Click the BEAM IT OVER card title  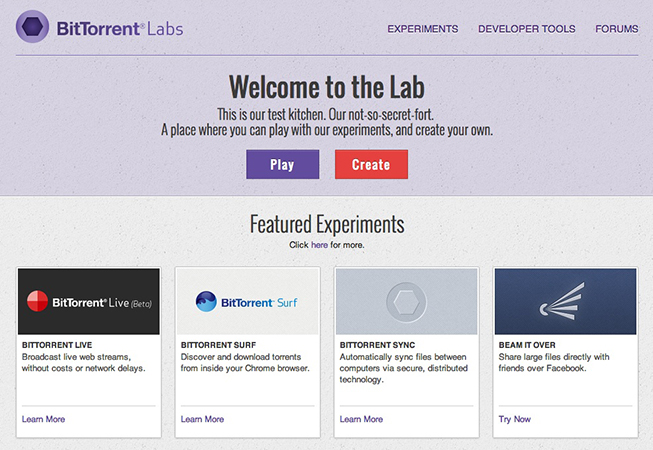[527, 345]
